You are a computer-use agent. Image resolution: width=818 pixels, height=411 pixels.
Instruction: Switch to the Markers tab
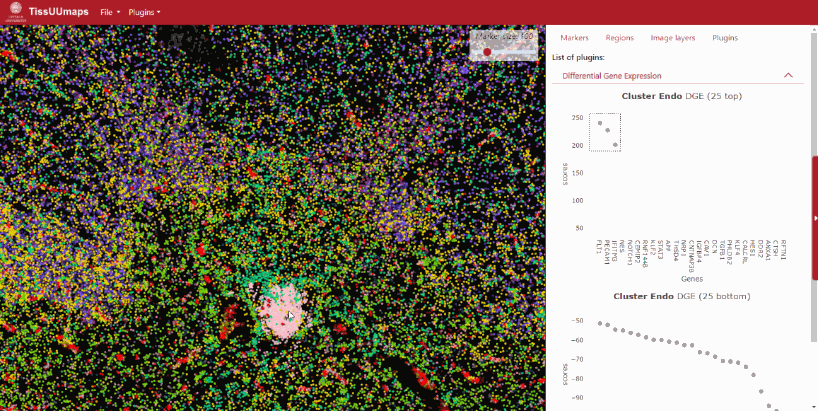click(x=574, y=38)
